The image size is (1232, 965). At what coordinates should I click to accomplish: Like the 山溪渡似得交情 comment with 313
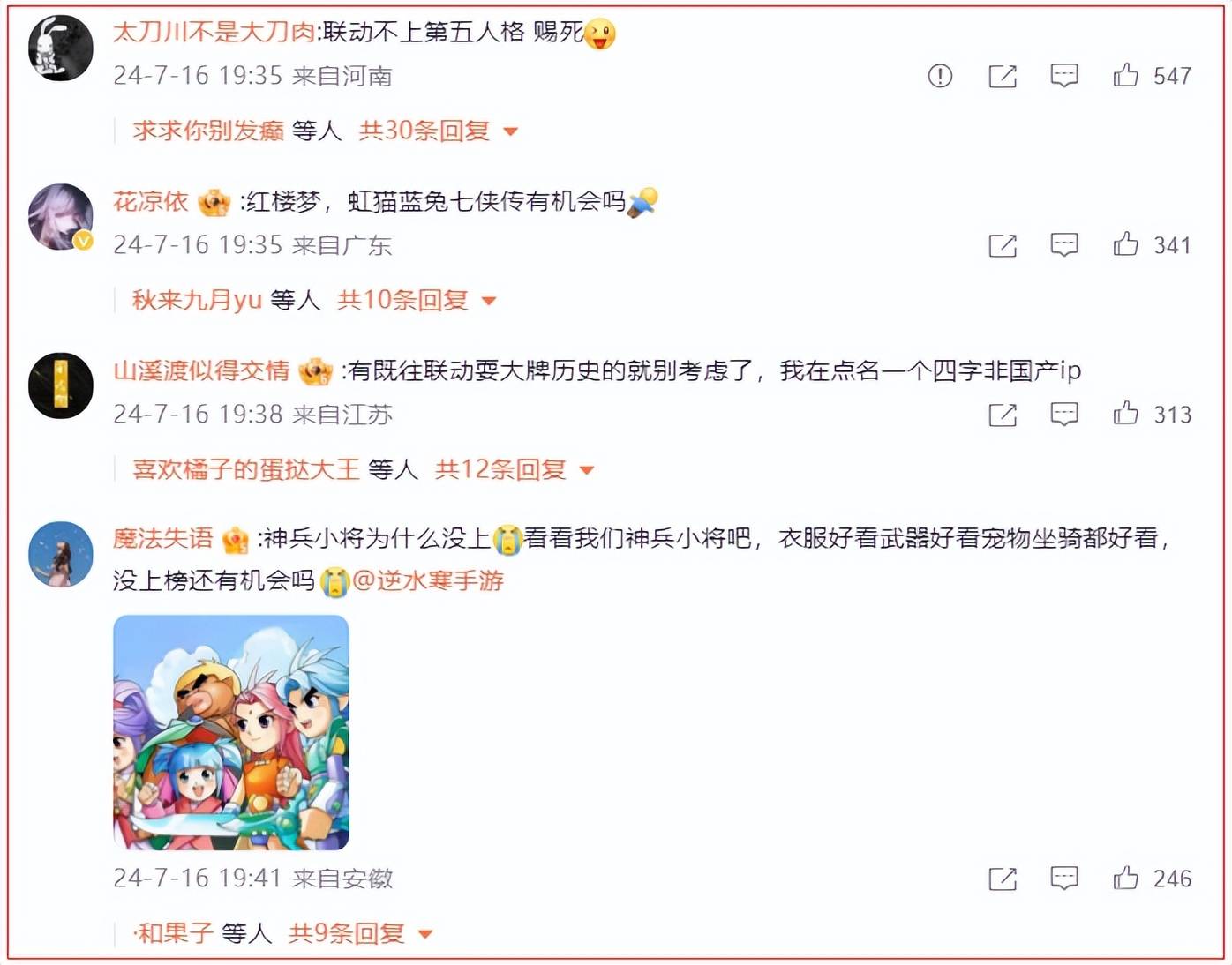(x=1125, y=414)
